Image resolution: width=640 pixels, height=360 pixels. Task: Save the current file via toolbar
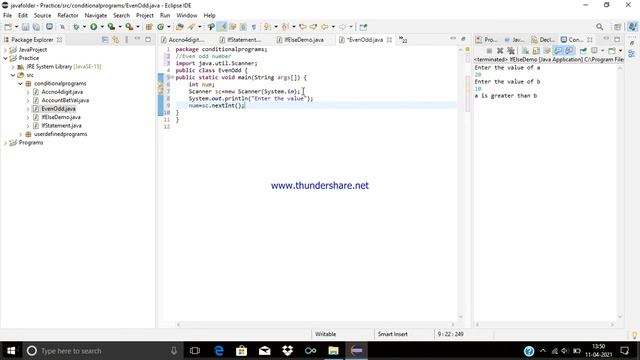(x=25, y=27)
